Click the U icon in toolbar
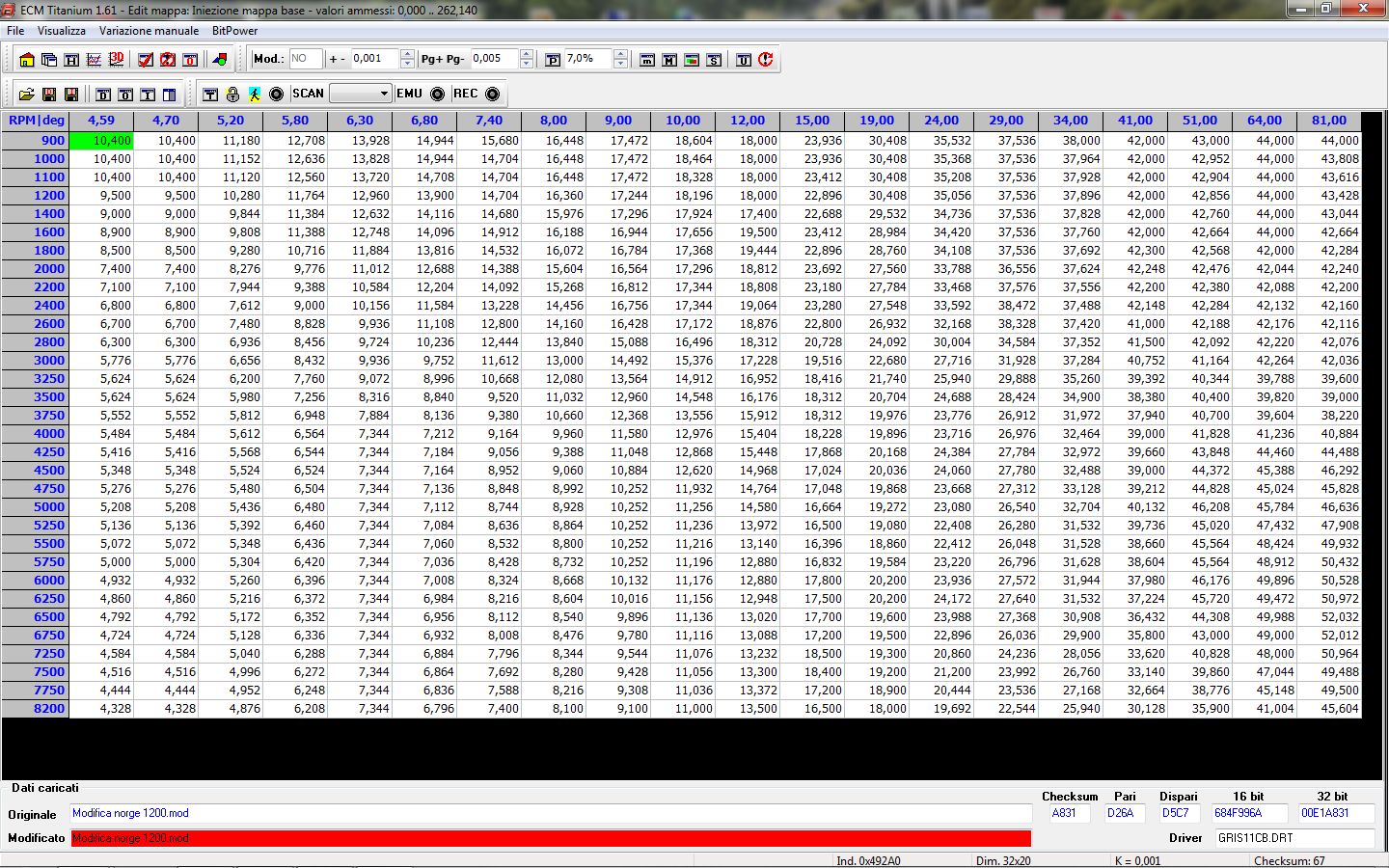This screenshot has height=868, width=1389. [x=744, y=60]
